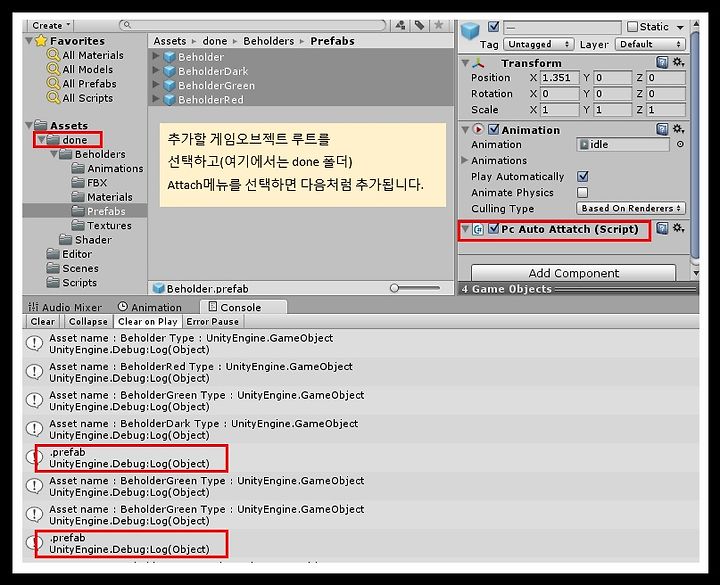720x585 pixels.
Task: Open Animation component help icon
Action: pyautogui.click(x=662, y=129)
